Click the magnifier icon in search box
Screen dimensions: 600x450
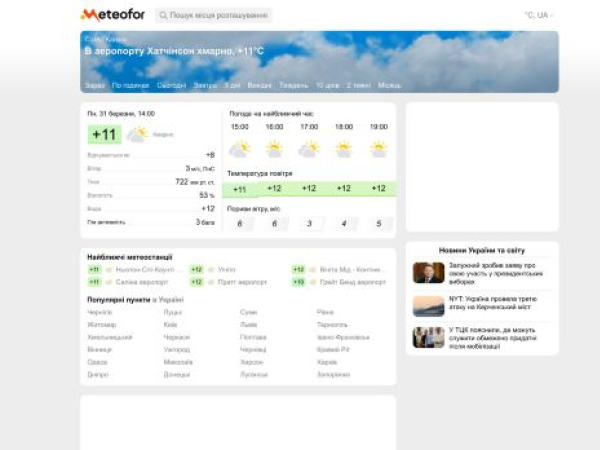pyautogui.click(x=163, y=15)
